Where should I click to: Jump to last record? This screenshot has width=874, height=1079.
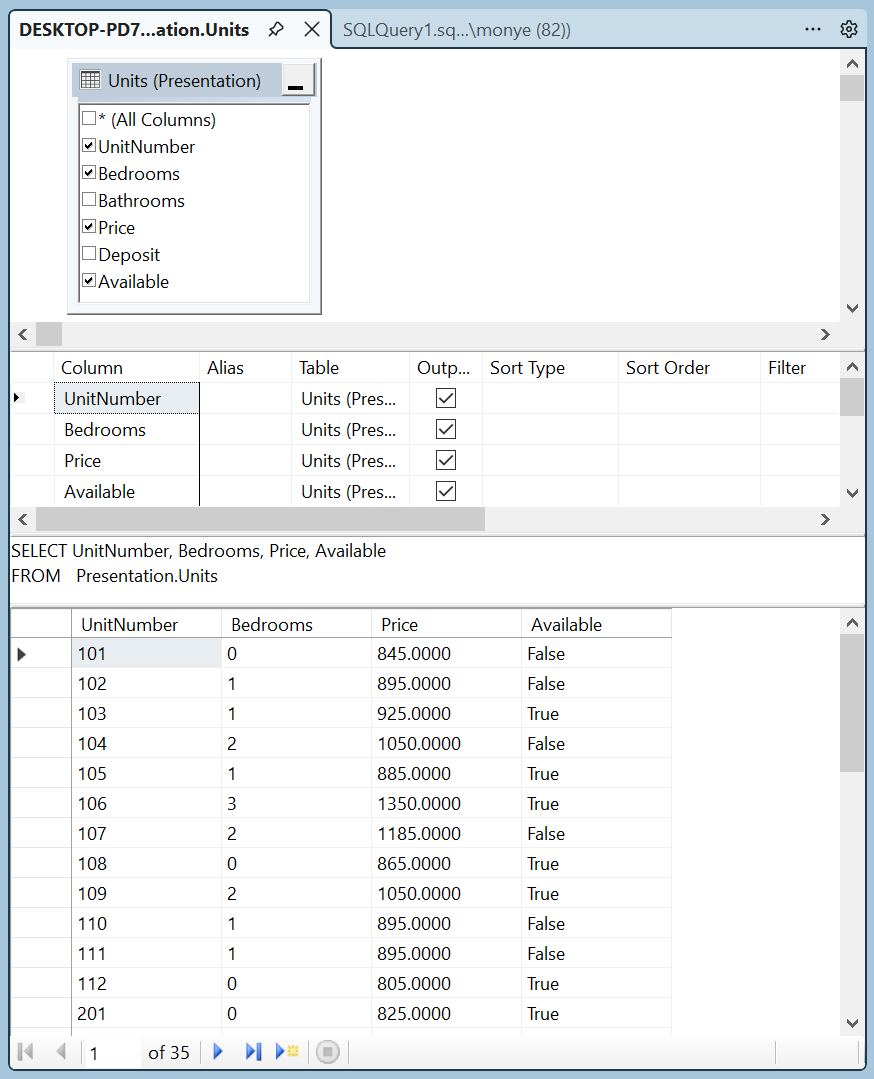coord(253,1052)
